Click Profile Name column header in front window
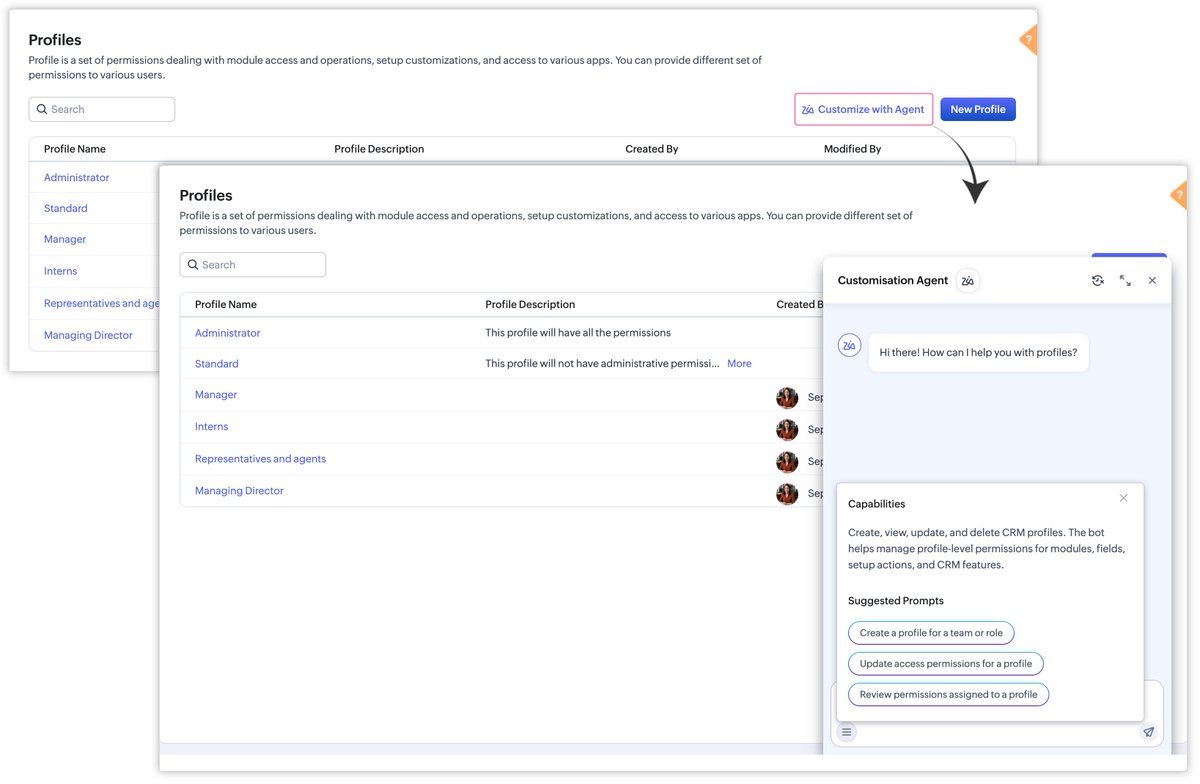 [x=226, y=304]
